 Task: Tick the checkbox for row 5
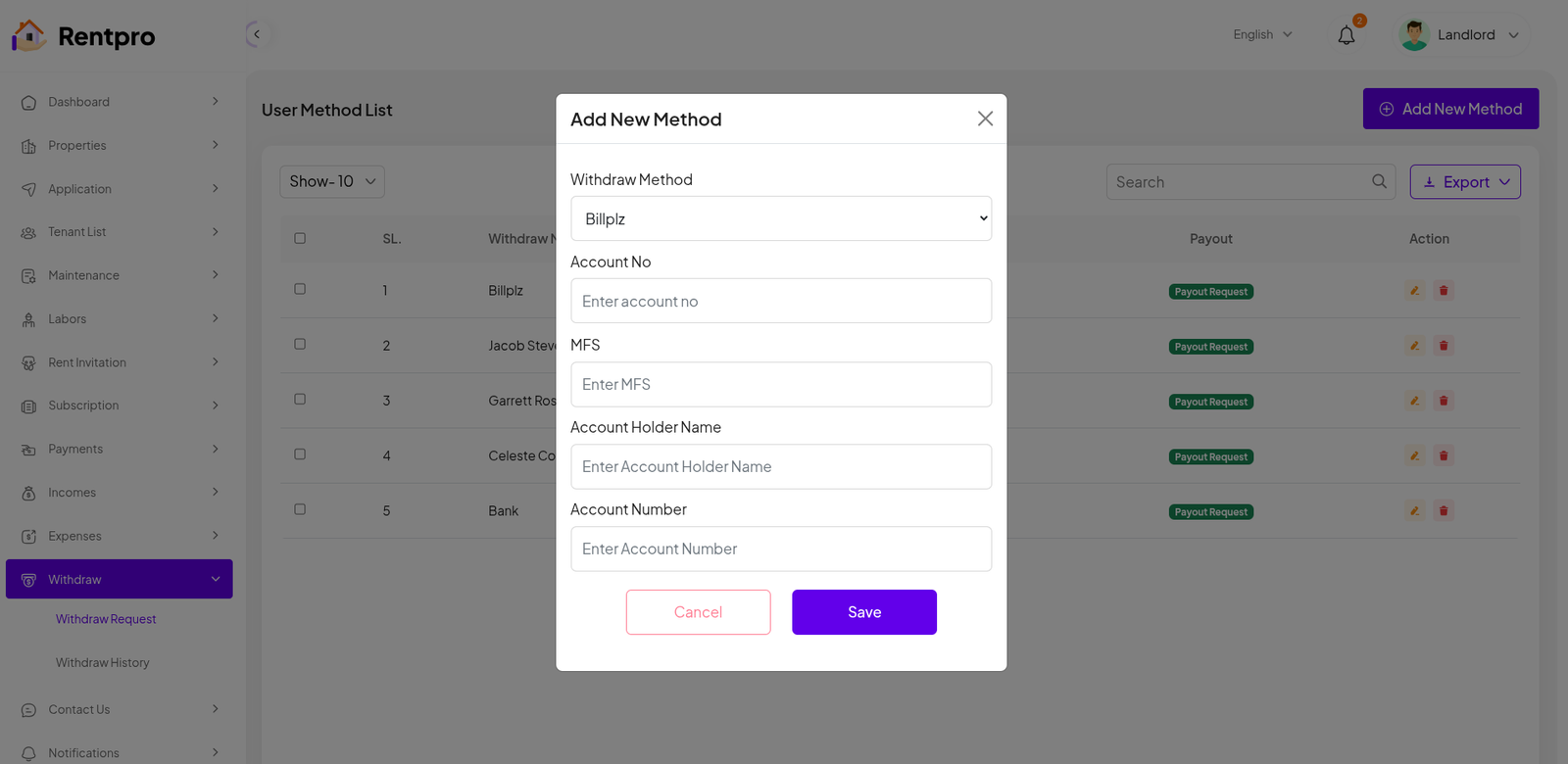(300, 509)
